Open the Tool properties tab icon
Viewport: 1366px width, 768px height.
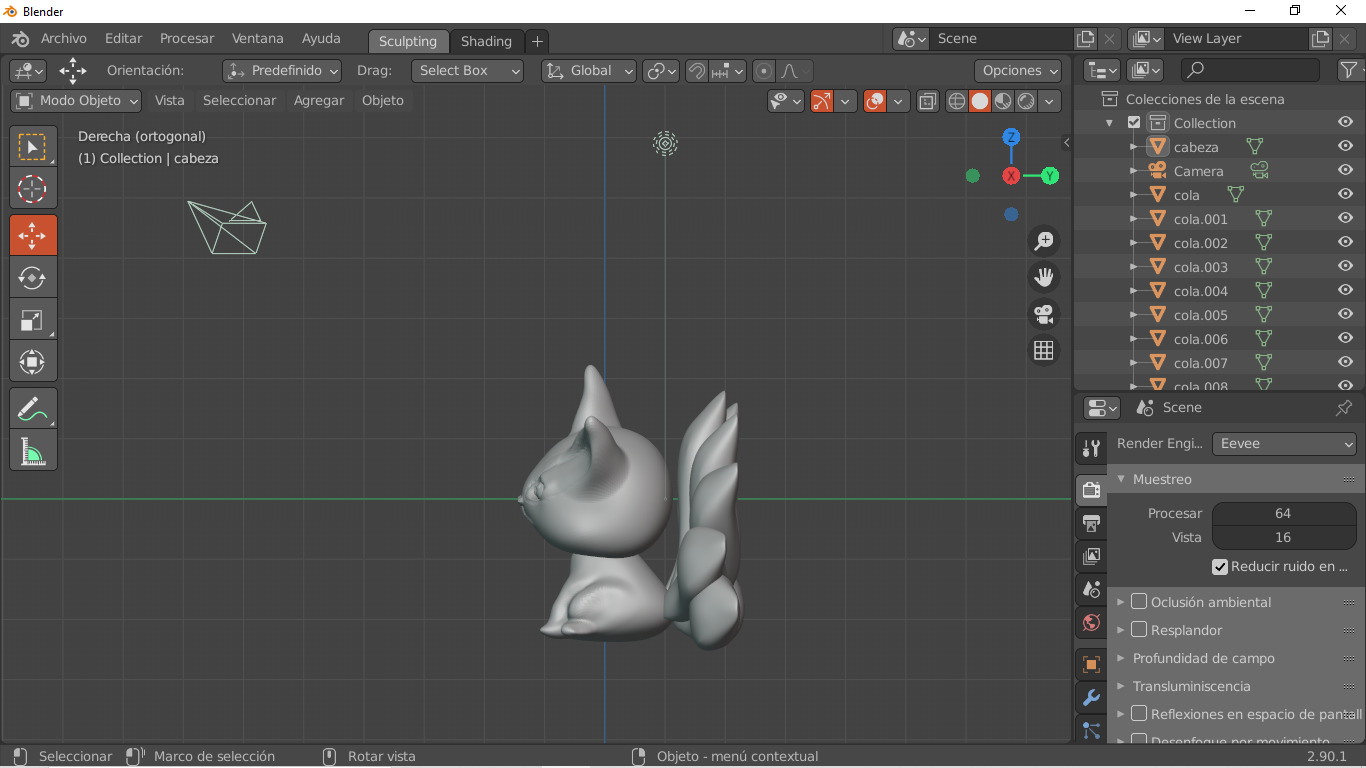click(1091, 449)
